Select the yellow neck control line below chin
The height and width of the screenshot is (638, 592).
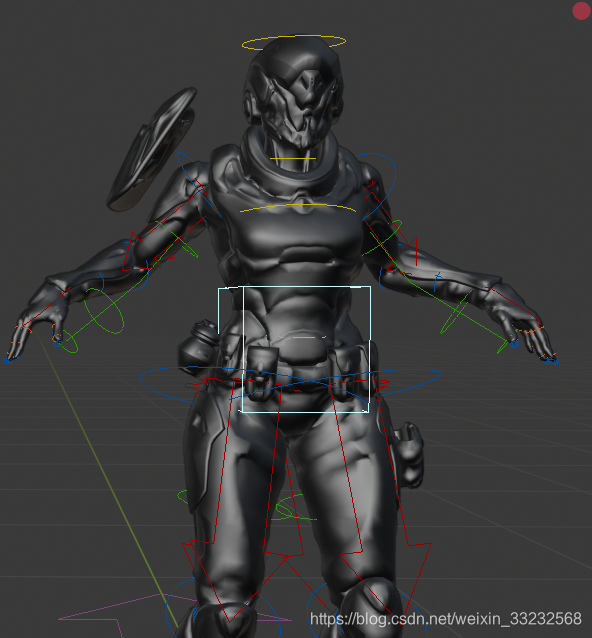point(293,158)
